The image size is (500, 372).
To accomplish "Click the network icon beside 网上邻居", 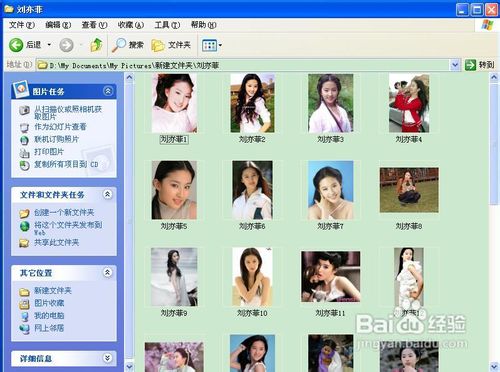I will pyautogui.click(x=24, y=329).
